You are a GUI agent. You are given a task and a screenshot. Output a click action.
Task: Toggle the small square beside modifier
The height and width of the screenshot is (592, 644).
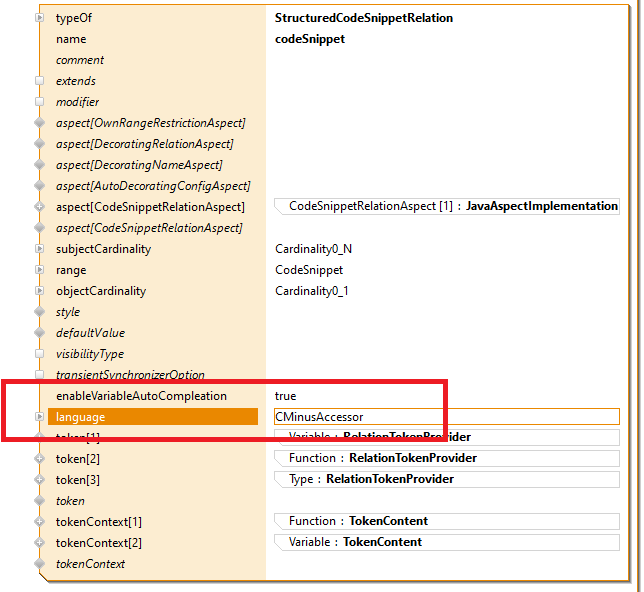tap(39, 102)
